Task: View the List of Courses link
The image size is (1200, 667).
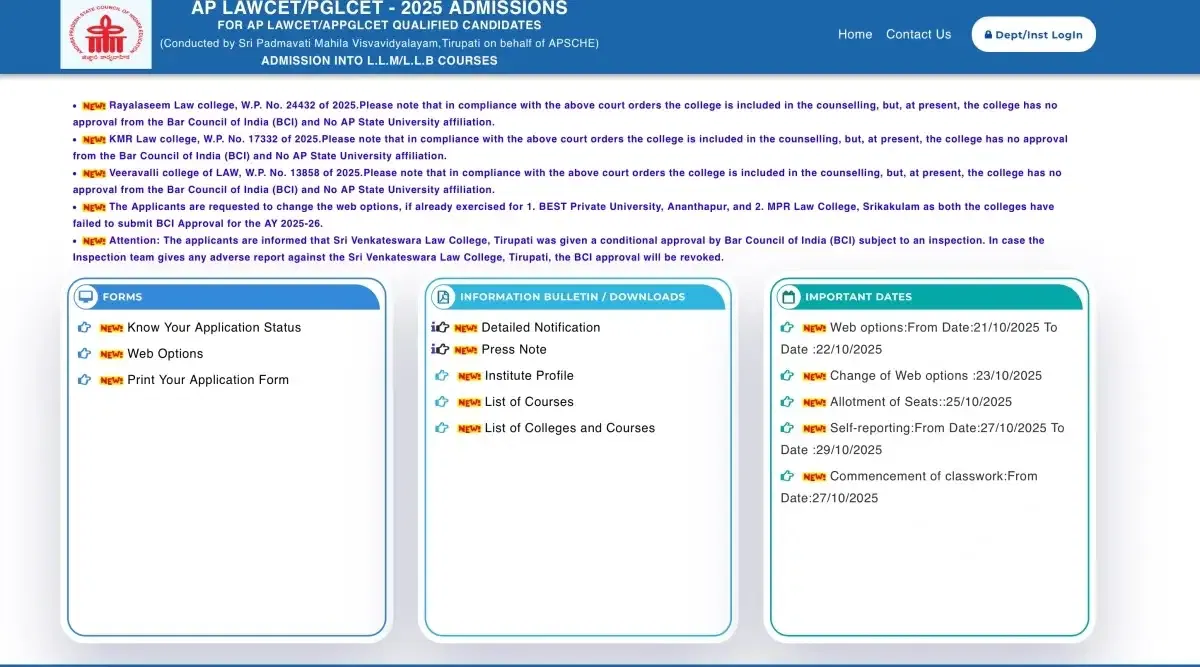Action: pyautogui.click(x=529, y=402)
